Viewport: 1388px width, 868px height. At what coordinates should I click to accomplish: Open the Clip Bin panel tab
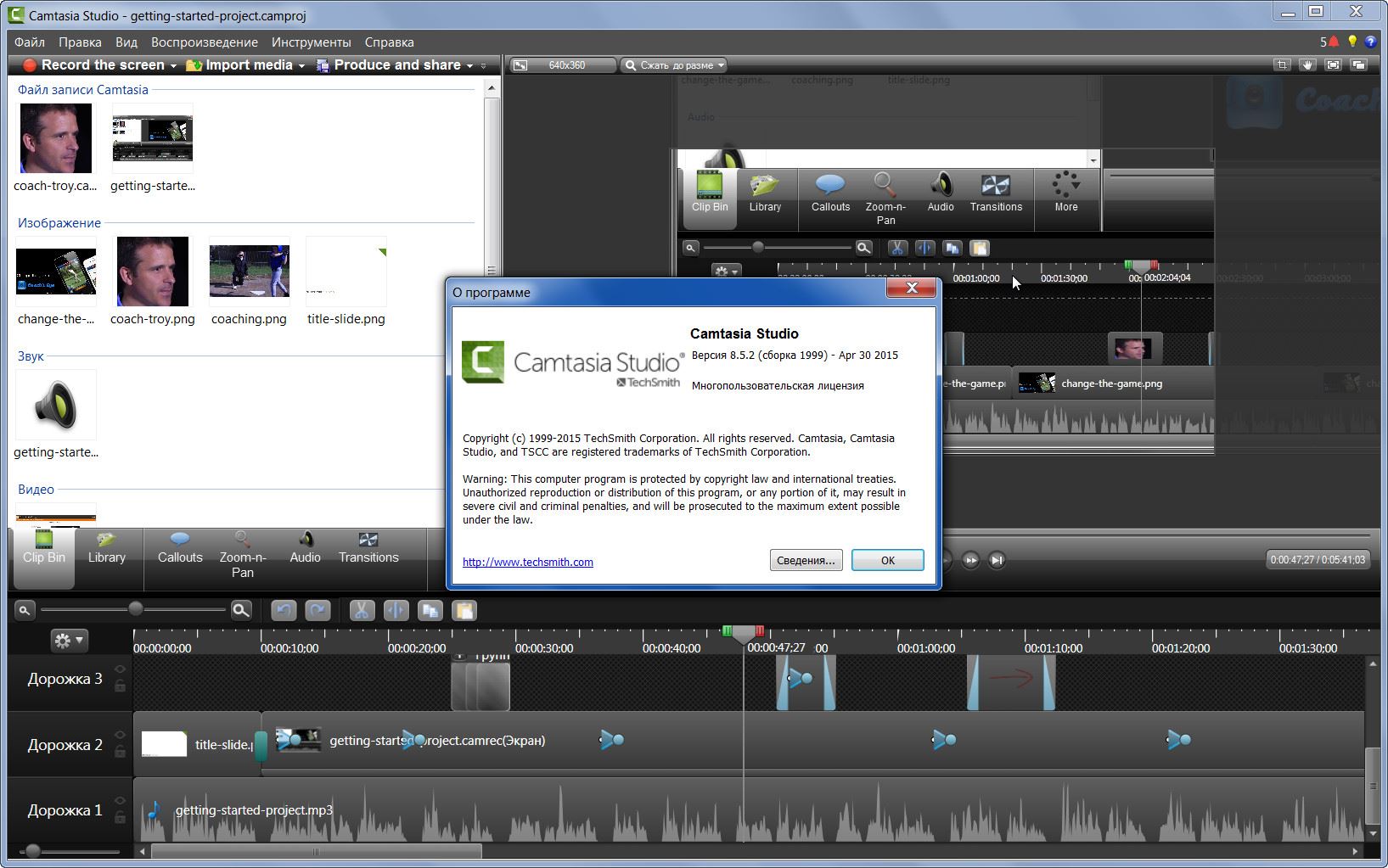tap(44, 557)
